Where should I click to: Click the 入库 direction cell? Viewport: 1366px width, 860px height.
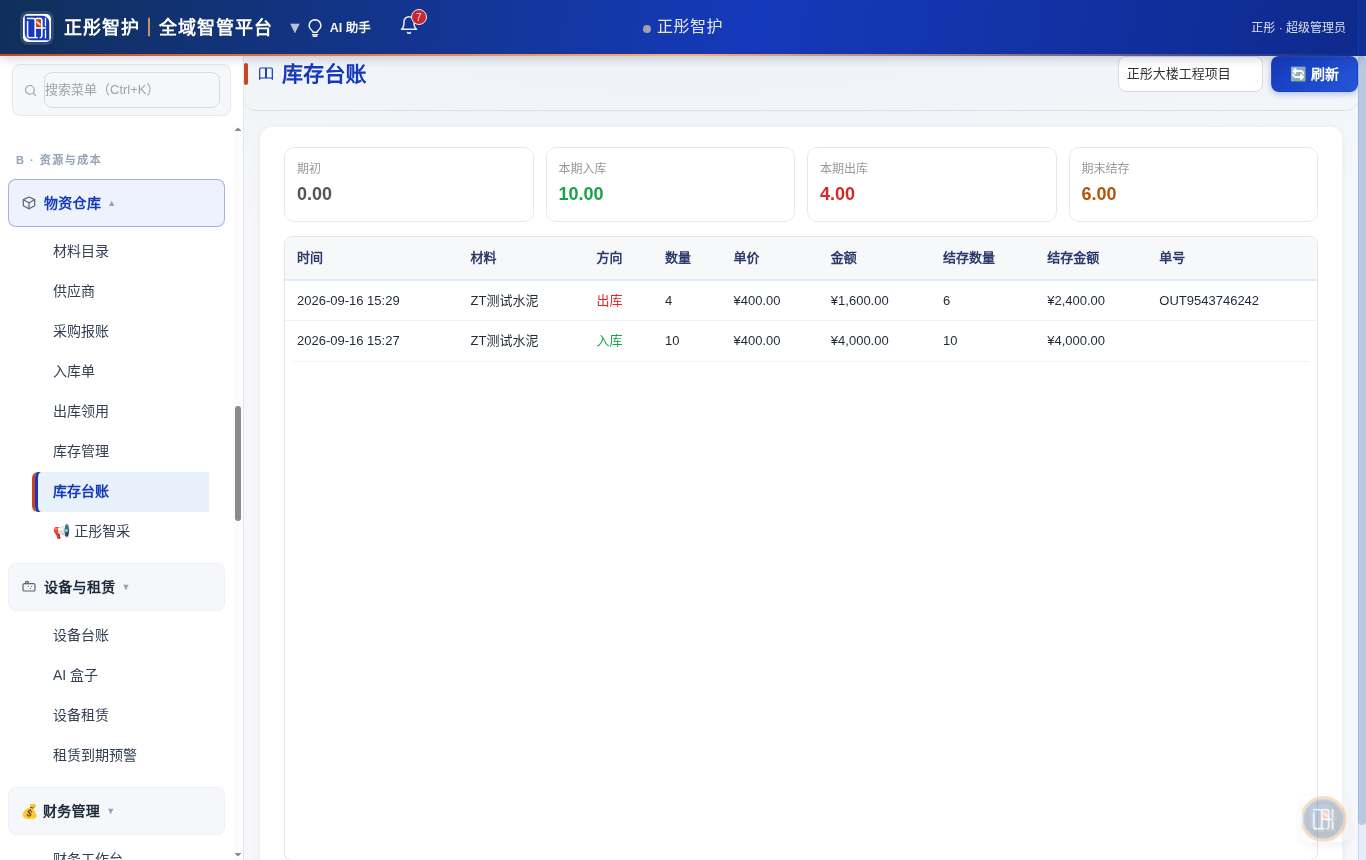609,340
